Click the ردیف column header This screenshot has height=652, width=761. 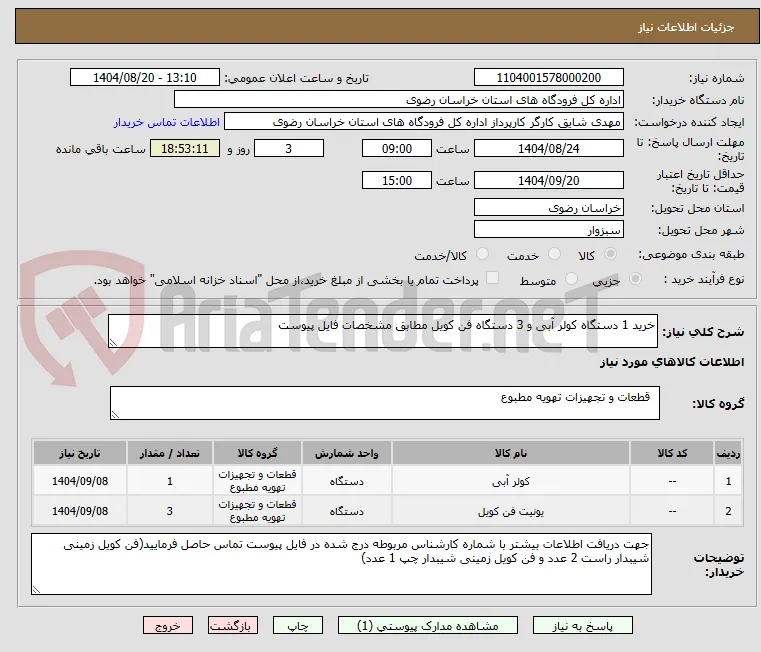coord(728,453)
